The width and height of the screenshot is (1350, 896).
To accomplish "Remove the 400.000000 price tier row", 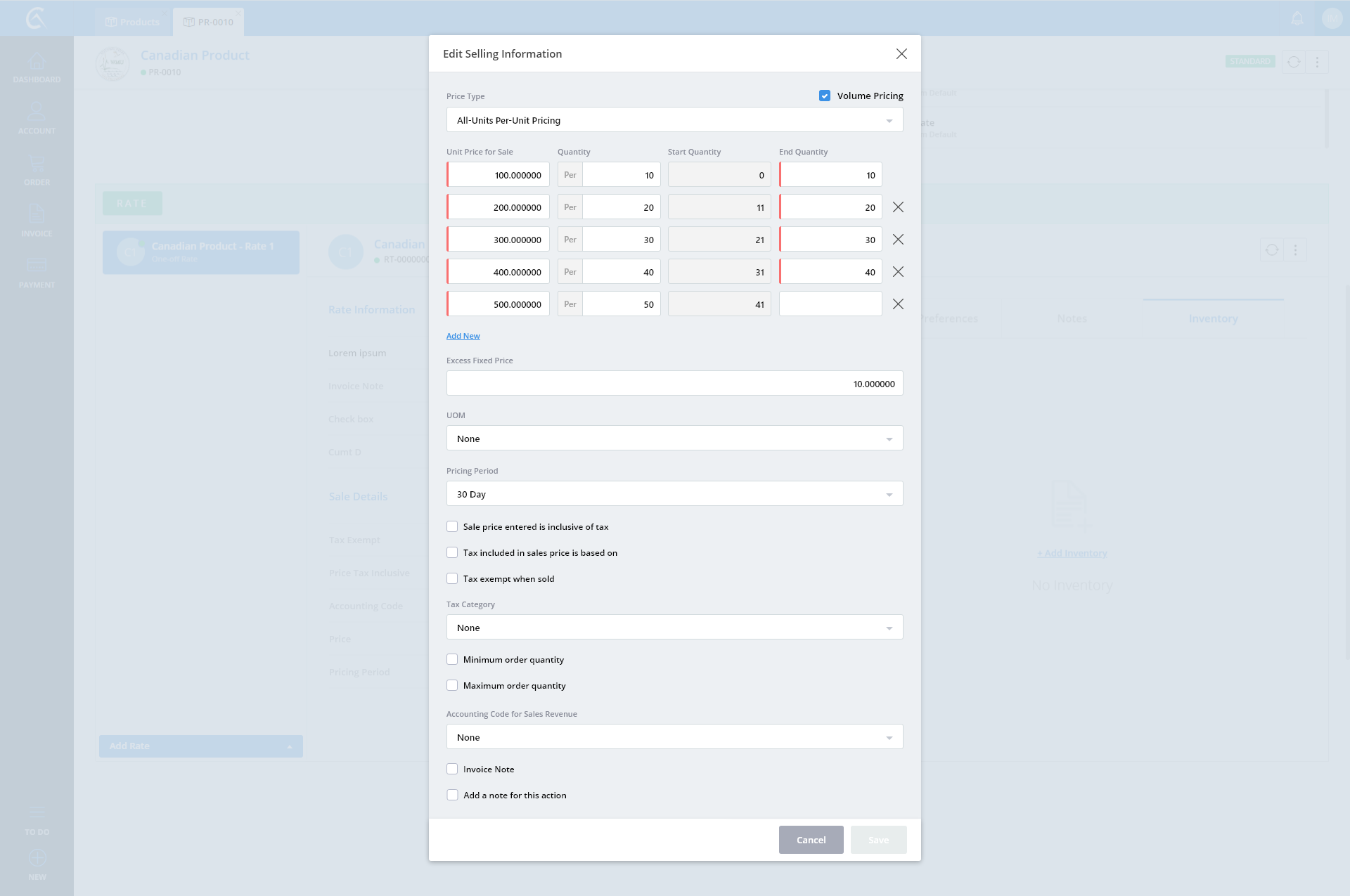I will point(898,272).
